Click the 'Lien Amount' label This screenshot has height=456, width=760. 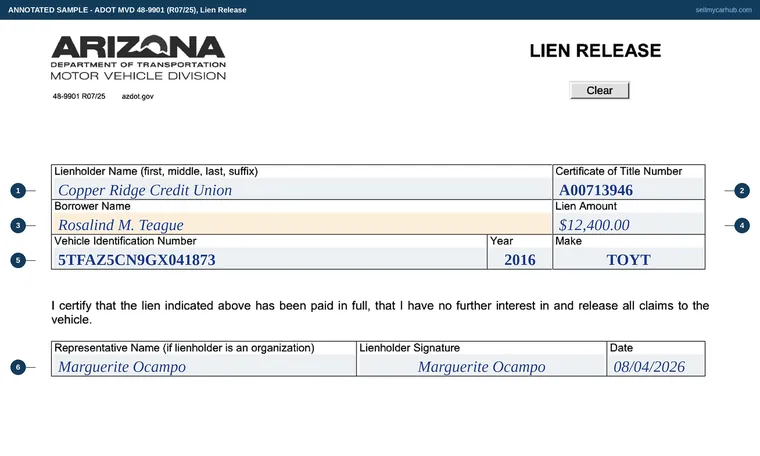(x=586, y=206)
